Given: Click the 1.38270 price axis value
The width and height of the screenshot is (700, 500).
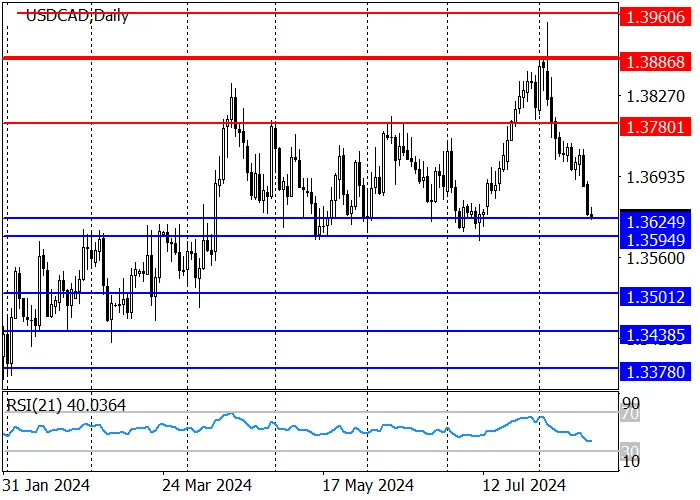Looking at the screenshot, I should (655, 96).
